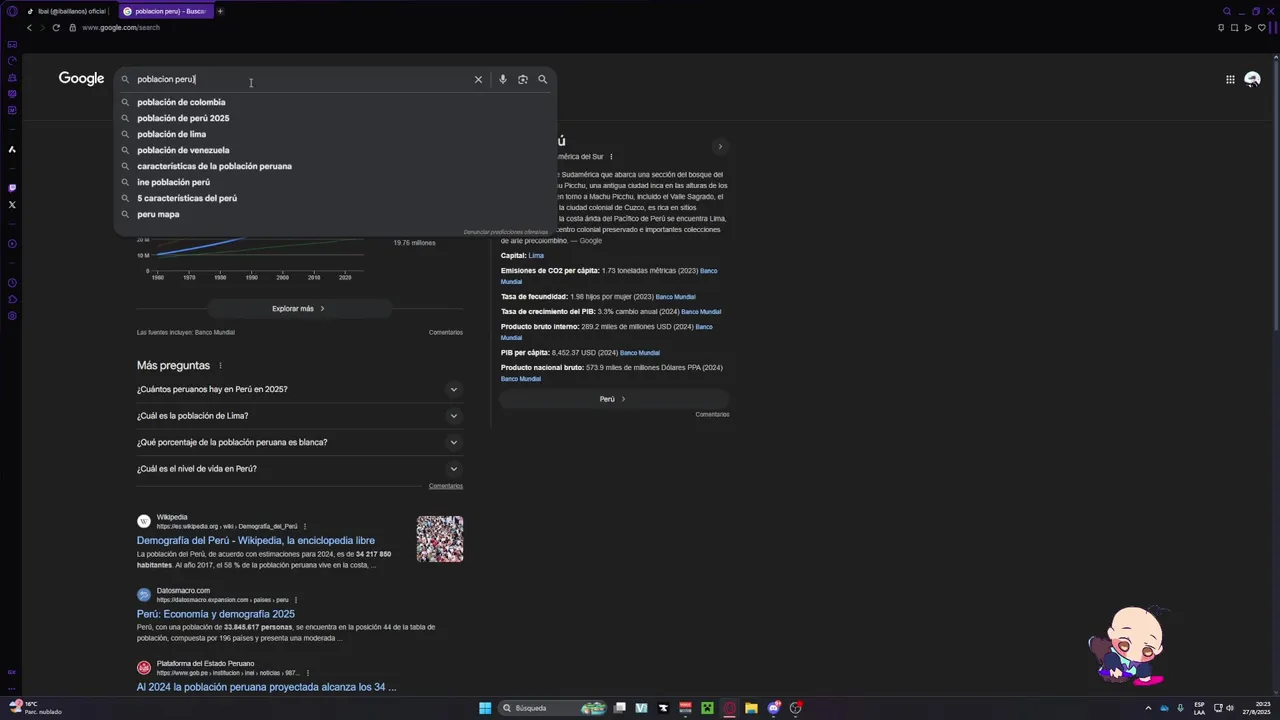Open the Windows Start menu
This screenshot has height=720, width=1280.
[x=485, y=708]
